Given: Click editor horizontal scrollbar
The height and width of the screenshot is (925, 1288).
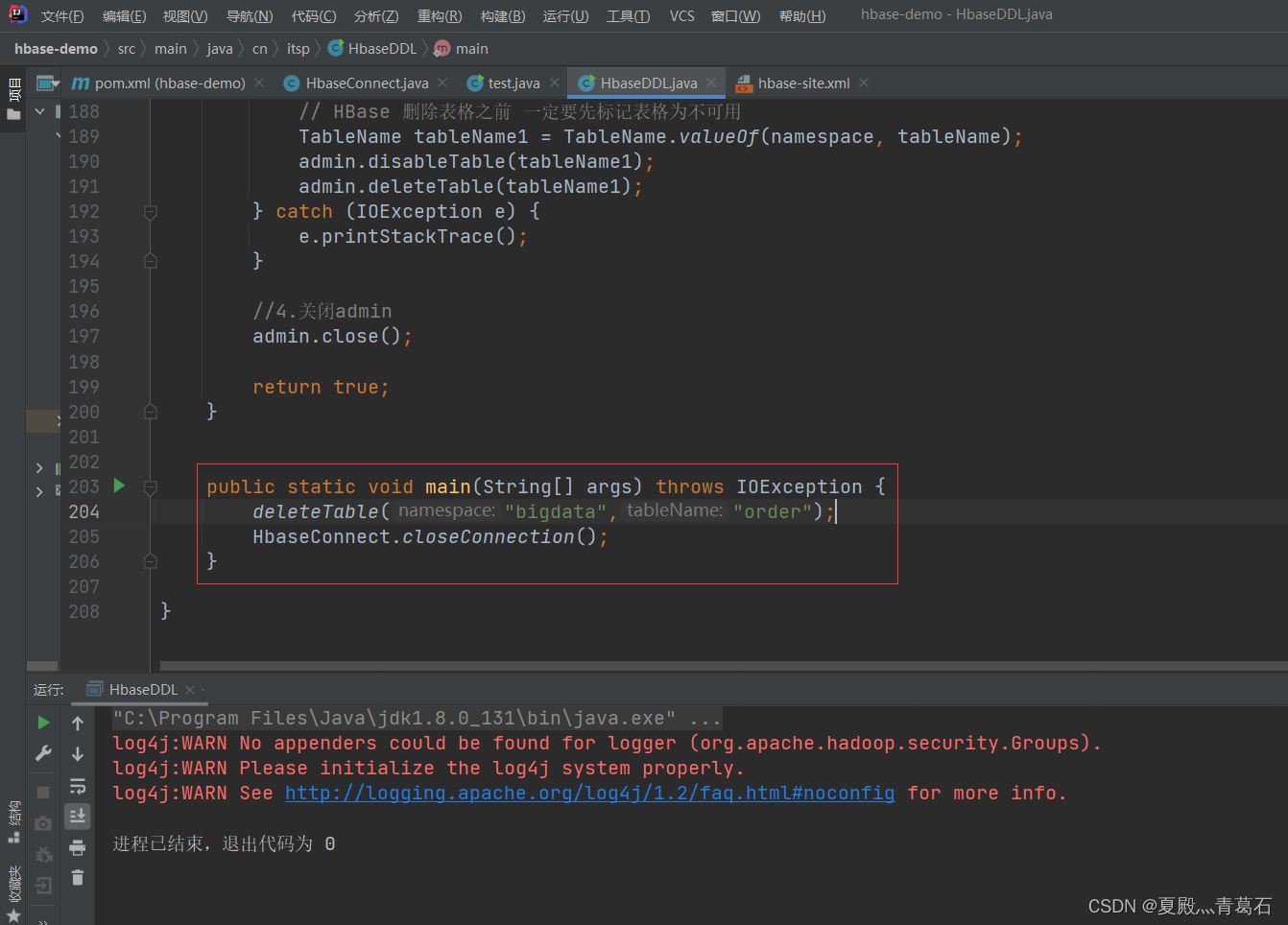Looking at the screenshot, I should click(724, 665).
